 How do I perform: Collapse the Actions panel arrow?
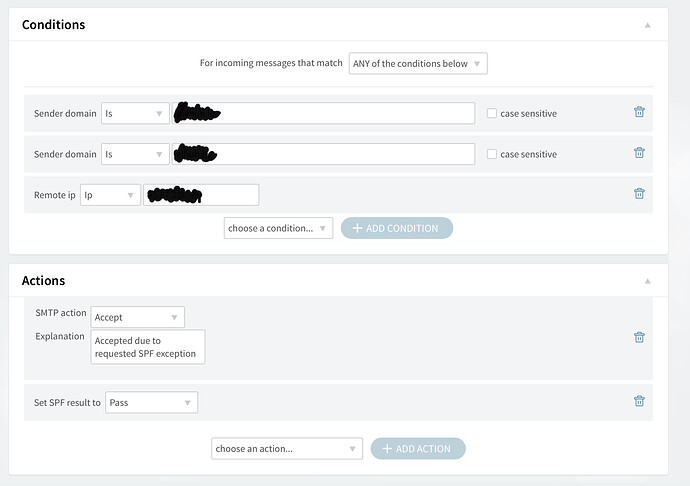click(647, 281)
